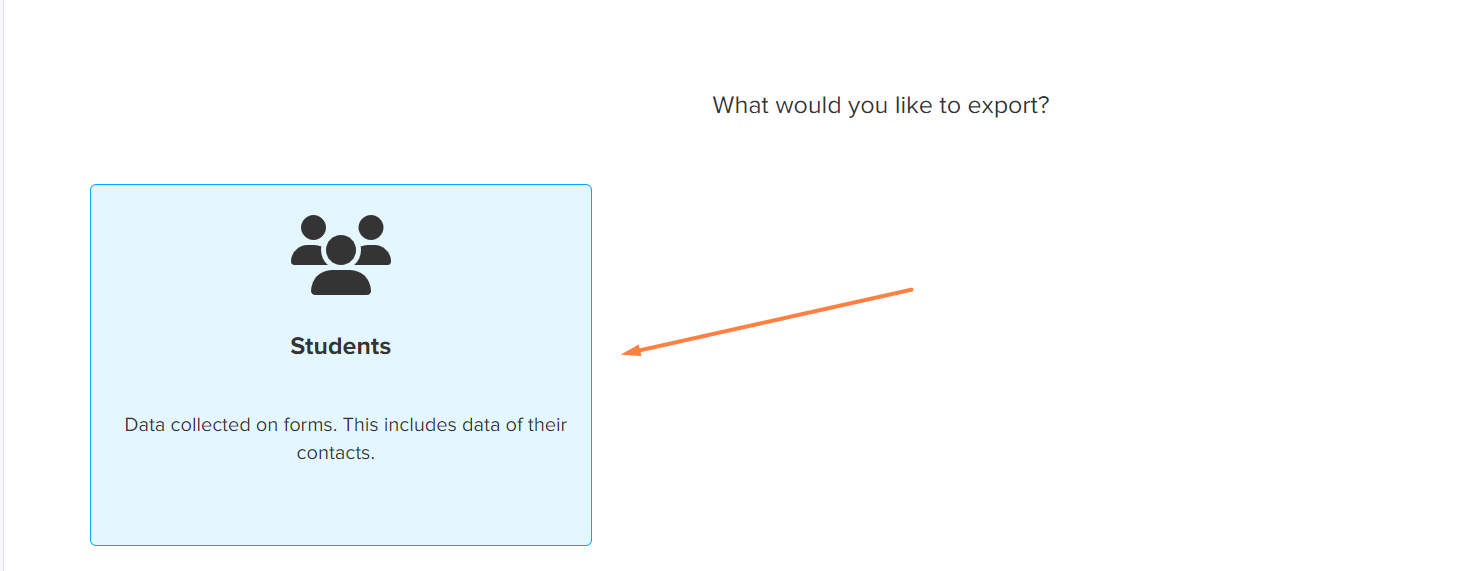Click the right person silhouette in group icon
Viewport: 1469px width, 571px height.
click(374, 241)
